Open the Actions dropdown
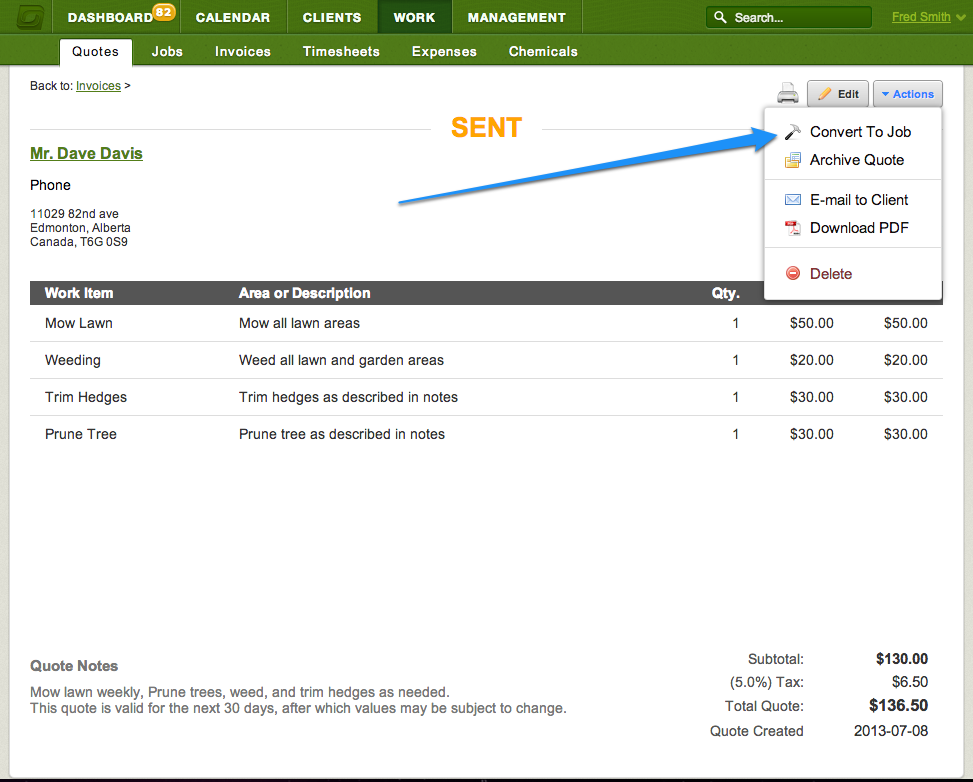 (x=908, y=94)
